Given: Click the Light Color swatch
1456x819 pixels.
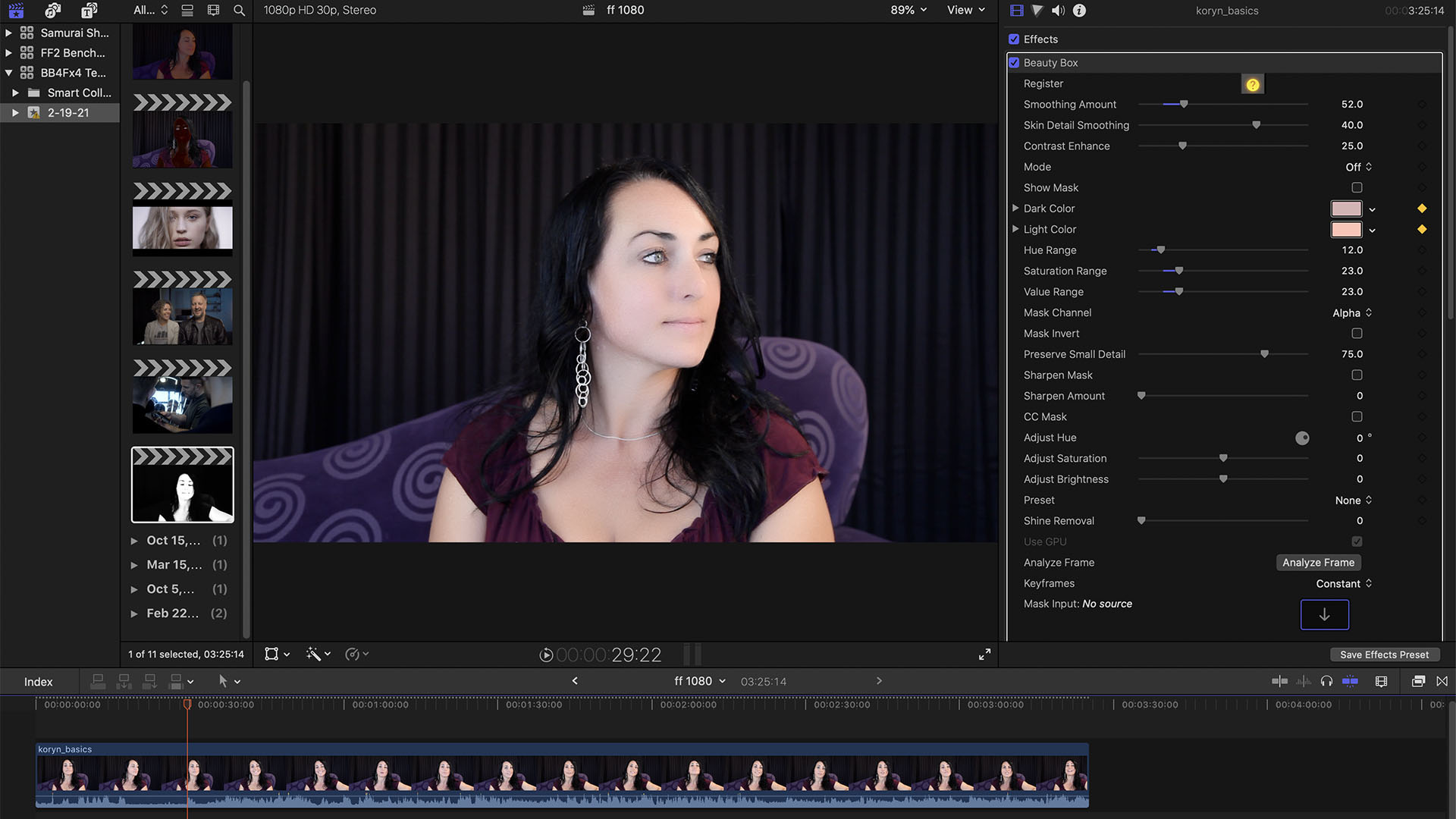Looking at the screenshot, I should click(x=1346, y=229).
